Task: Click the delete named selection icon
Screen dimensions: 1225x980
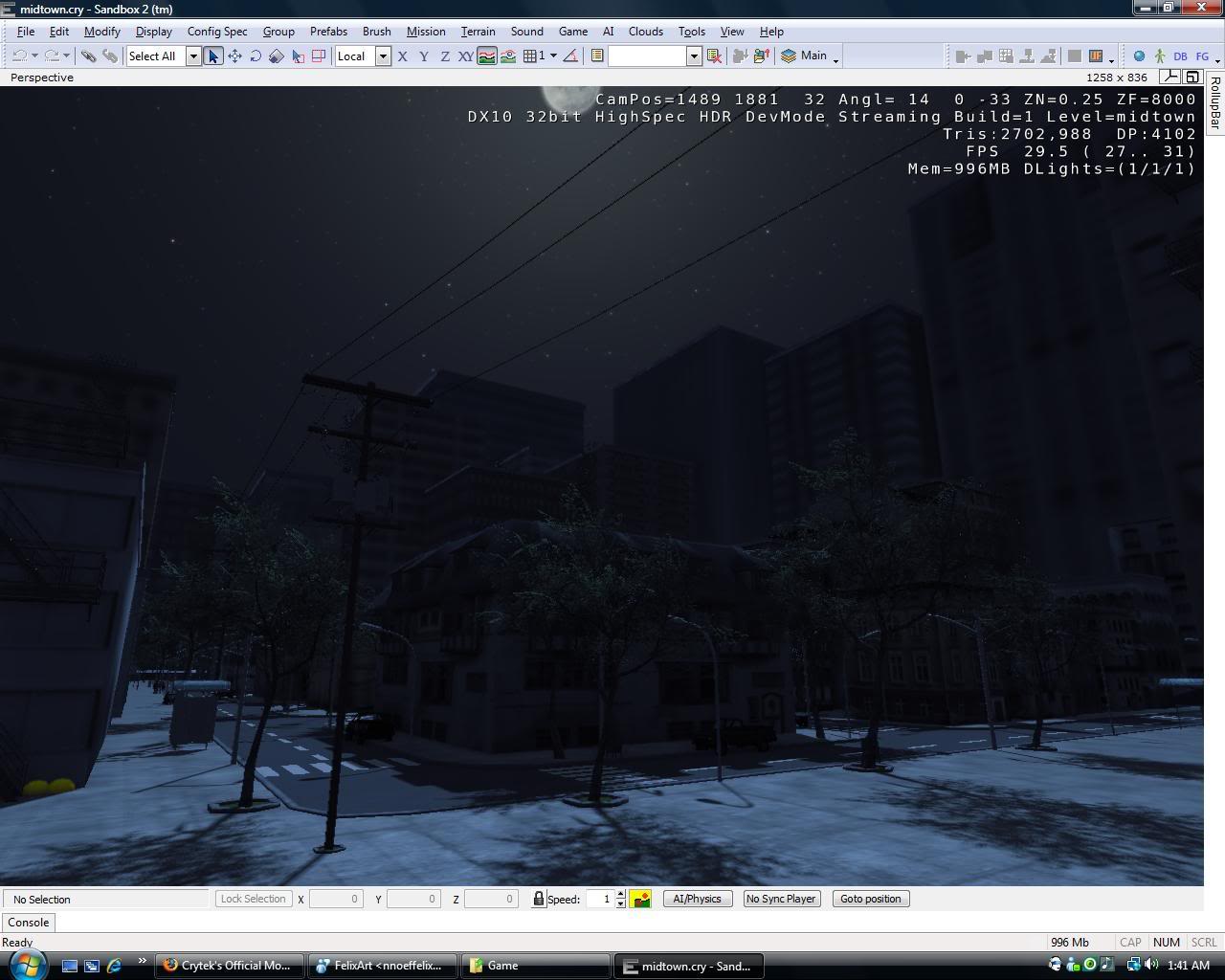Action: (x=713, y=56)
